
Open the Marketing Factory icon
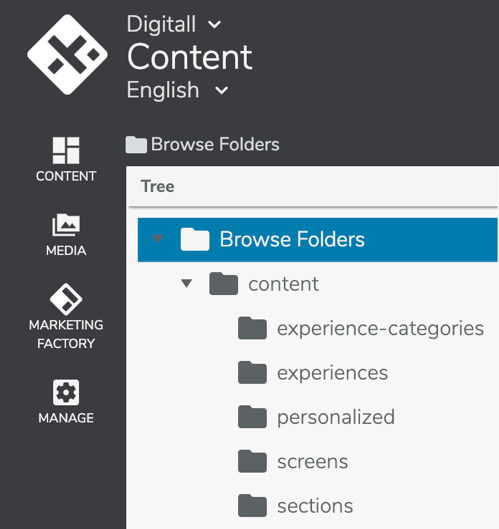coord(66,299)
